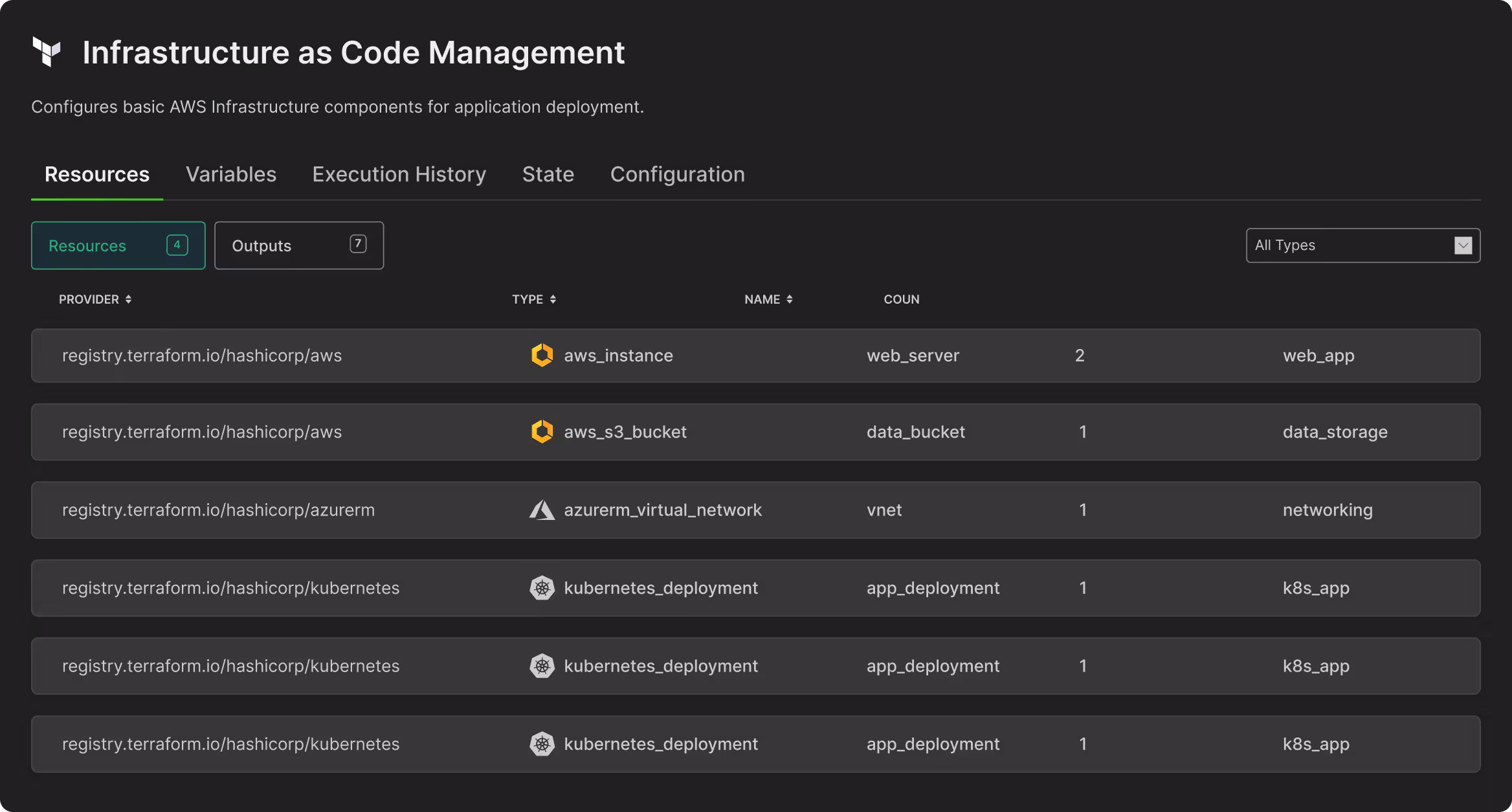Click the data_storage module cell
Image resolution: width=1512 pixels, height=812 pixels.
1335,432
